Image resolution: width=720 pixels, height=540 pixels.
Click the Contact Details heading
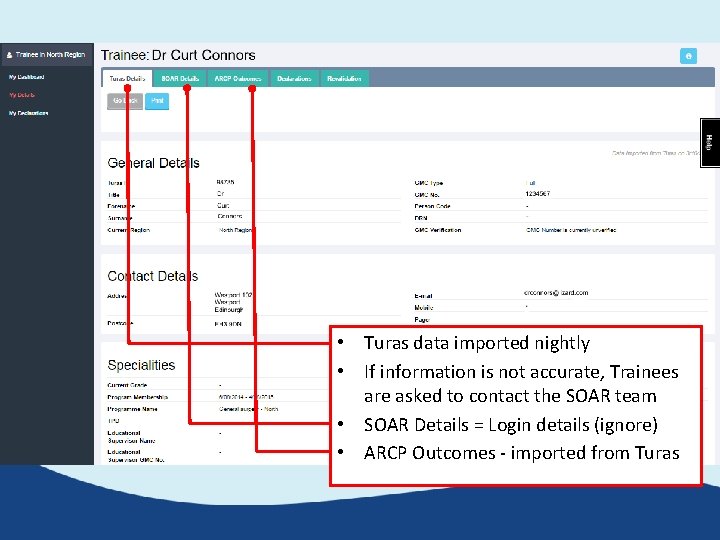click(x=152, y=276)
